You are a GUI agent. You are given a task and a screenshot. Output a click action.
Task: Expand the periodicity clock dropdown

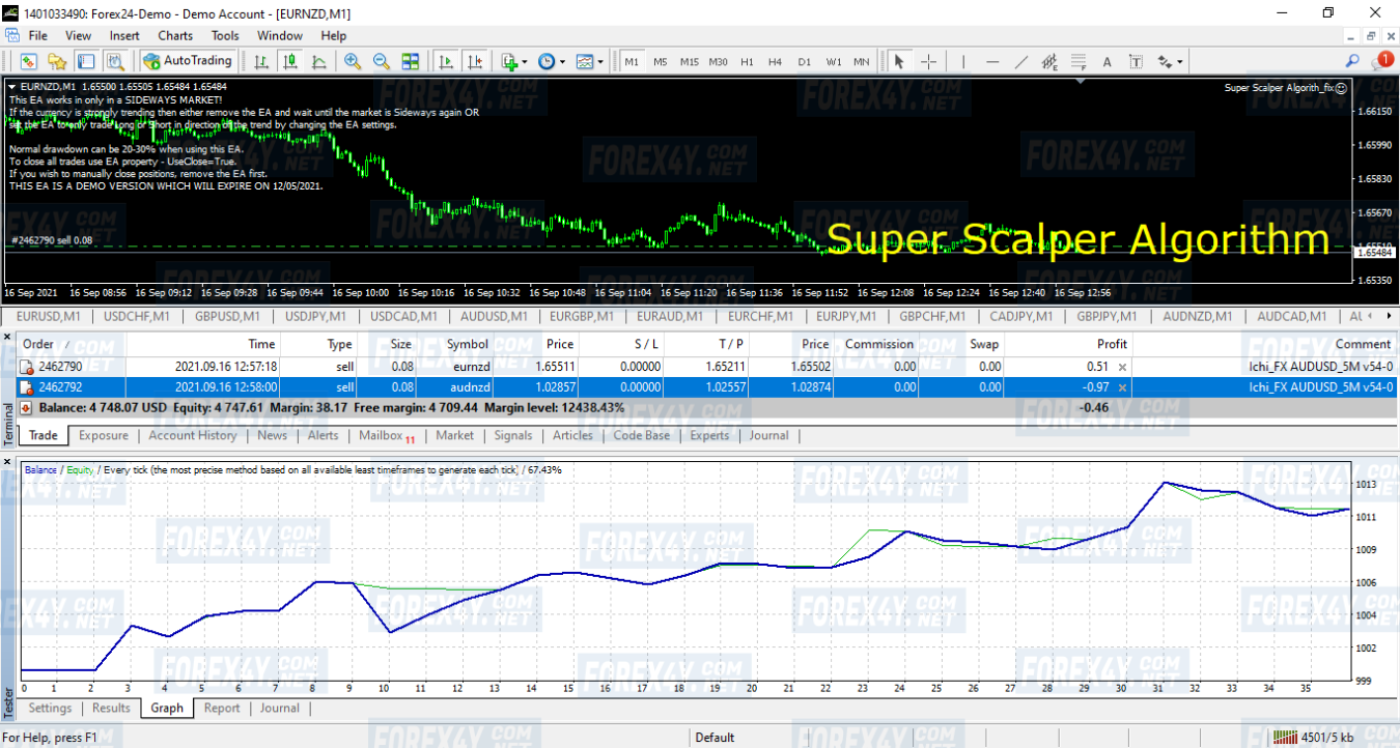562,62
